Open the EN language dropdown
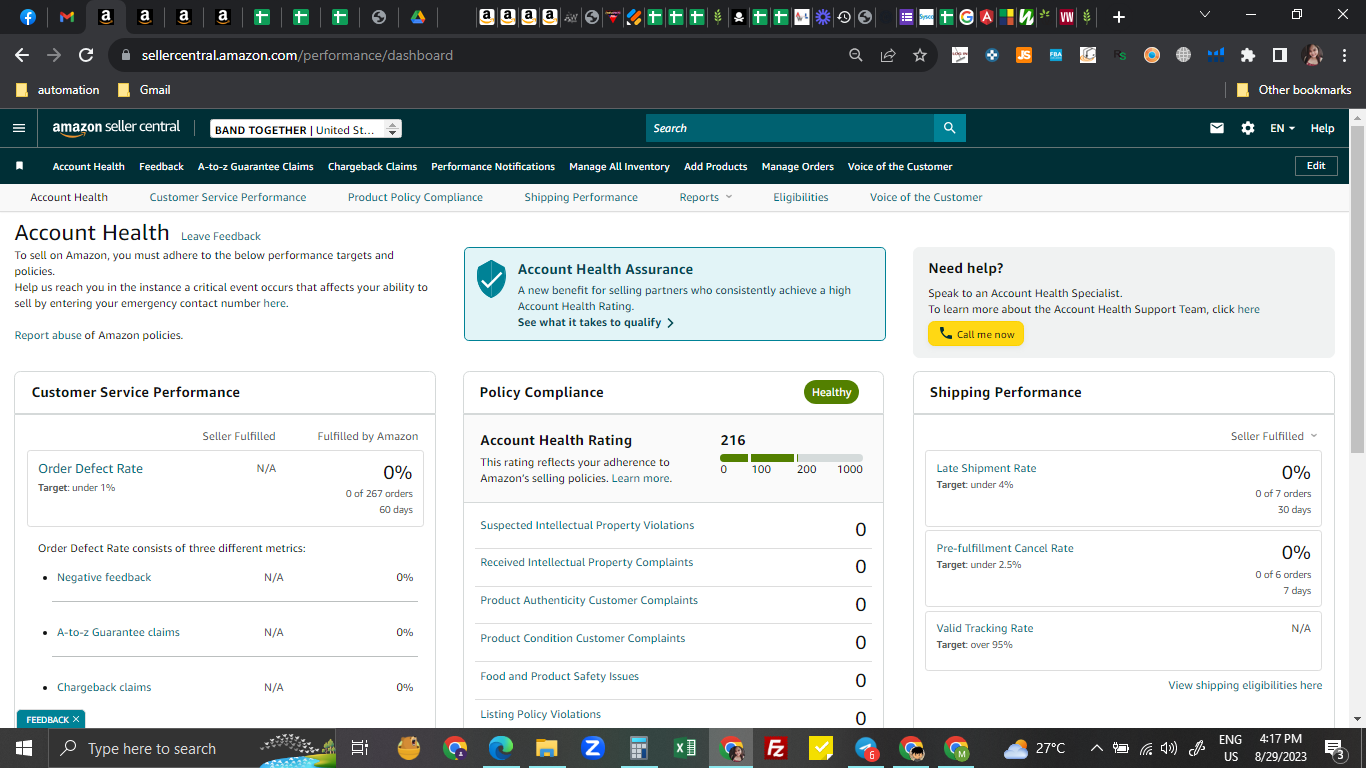1366x768 pixels. point(1282,128)
